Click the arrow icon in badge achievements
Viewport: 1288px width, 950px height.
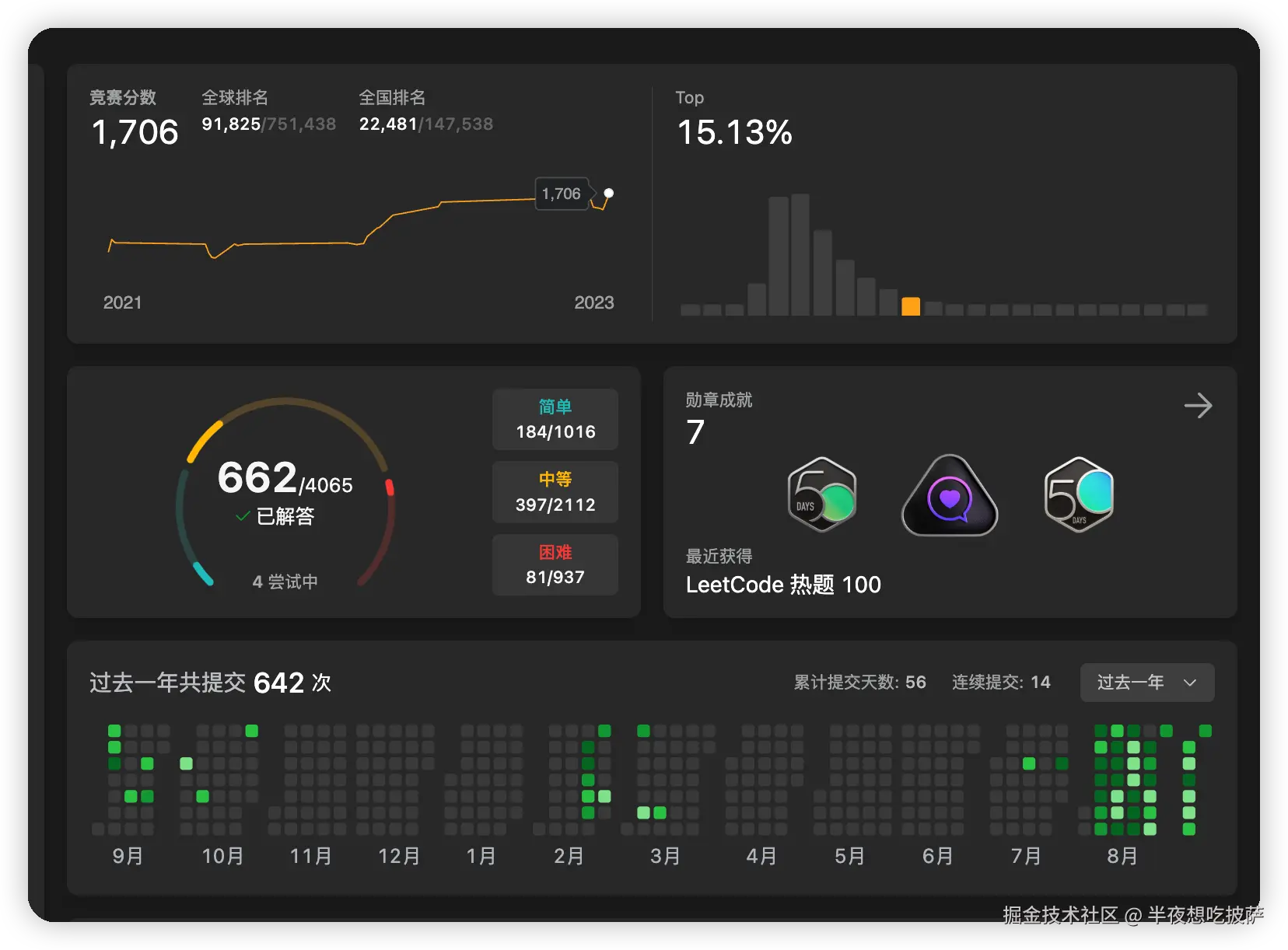[1198, 406]
